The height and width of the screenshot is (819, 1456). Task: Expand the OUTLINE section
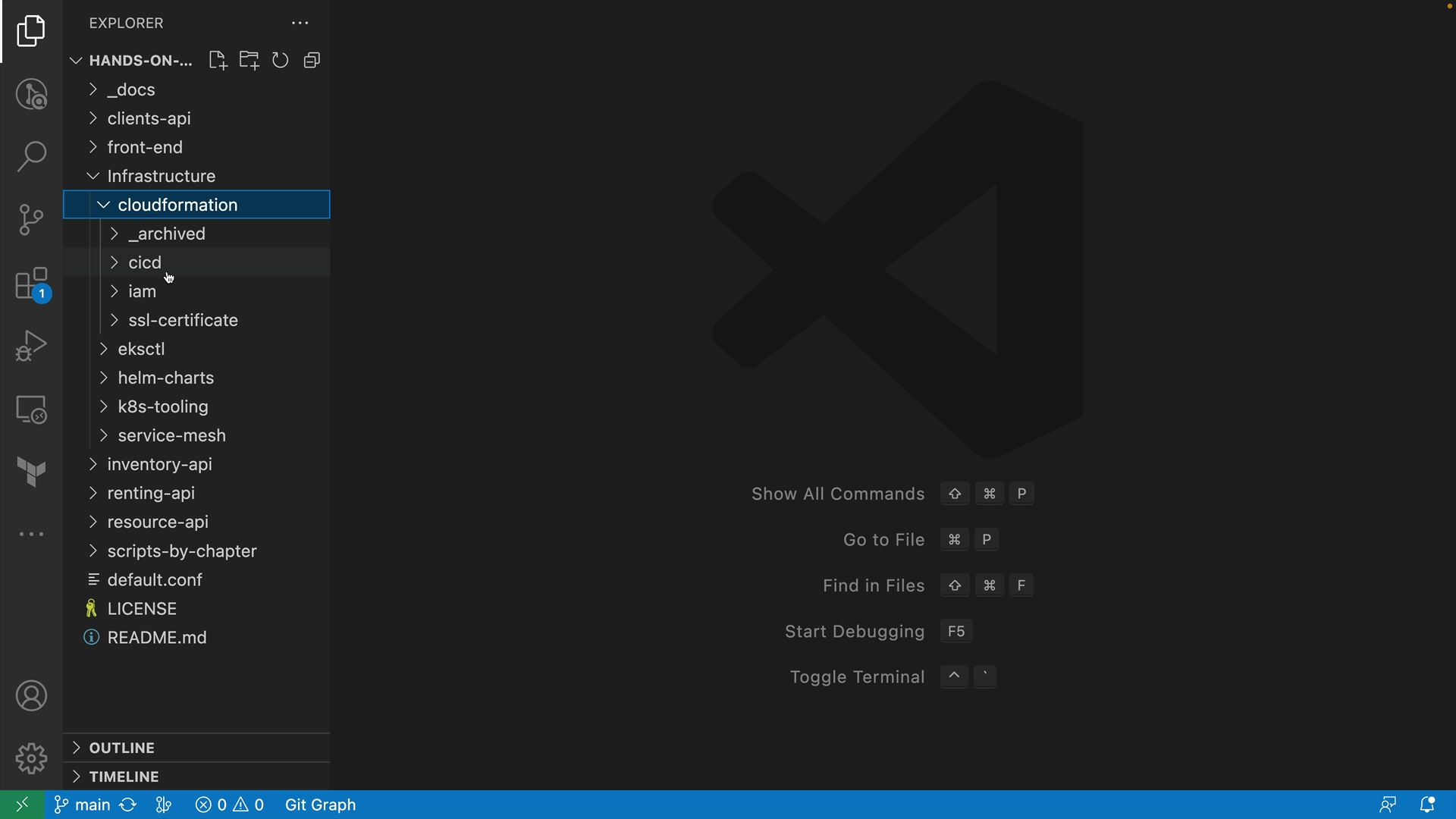point(121,748)
